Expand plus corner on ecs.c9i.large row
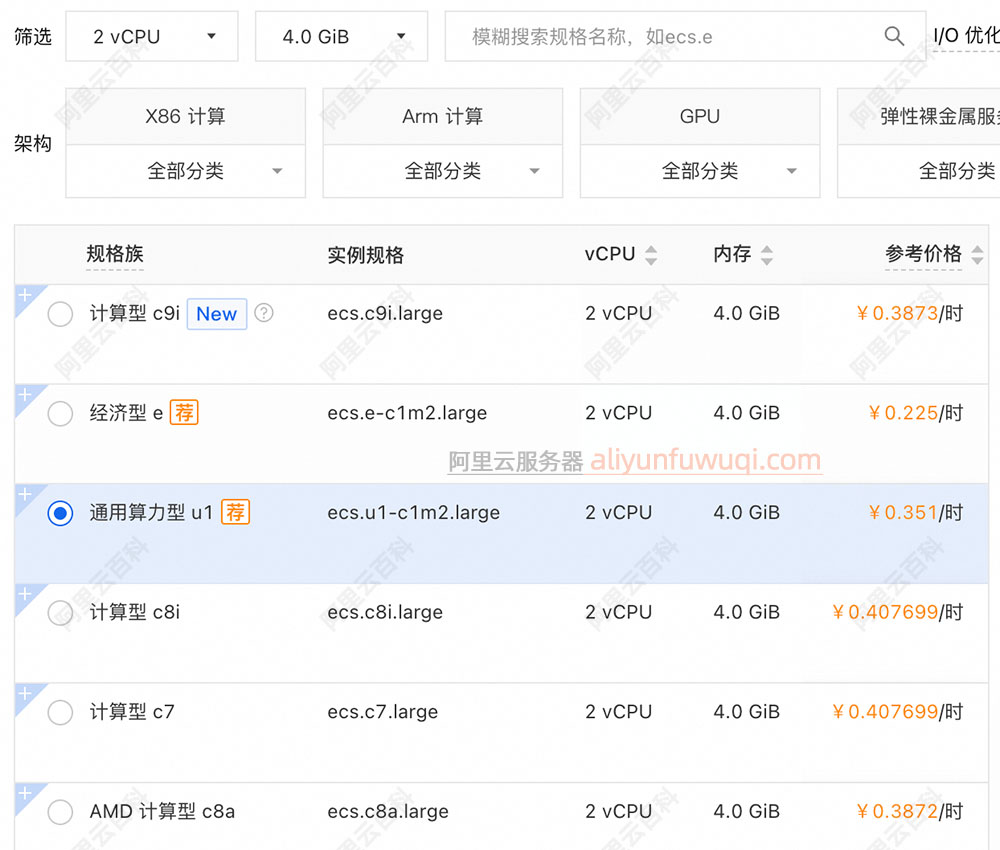 (x=26, y=296)
